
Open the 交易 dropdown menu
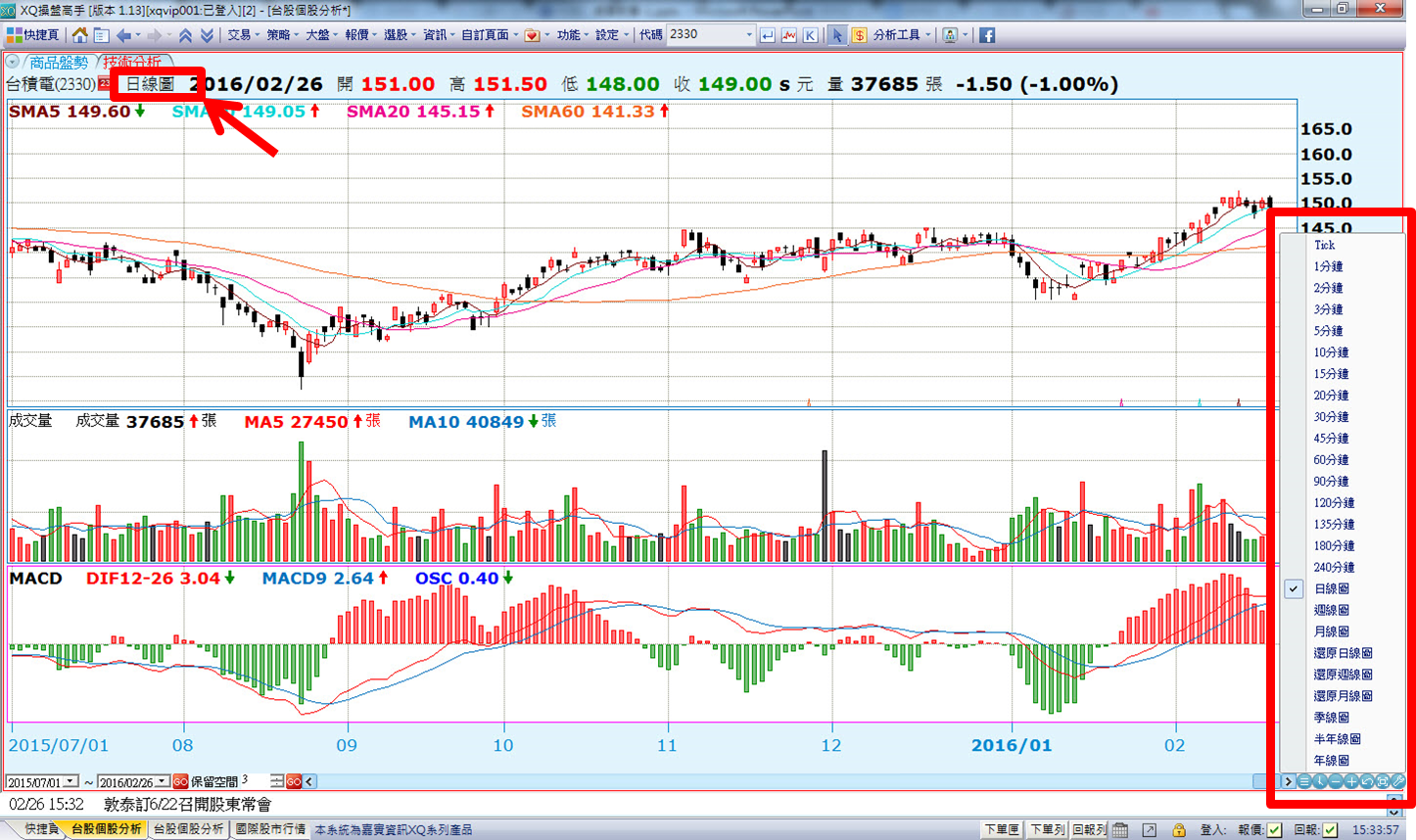tap(243, 35)
